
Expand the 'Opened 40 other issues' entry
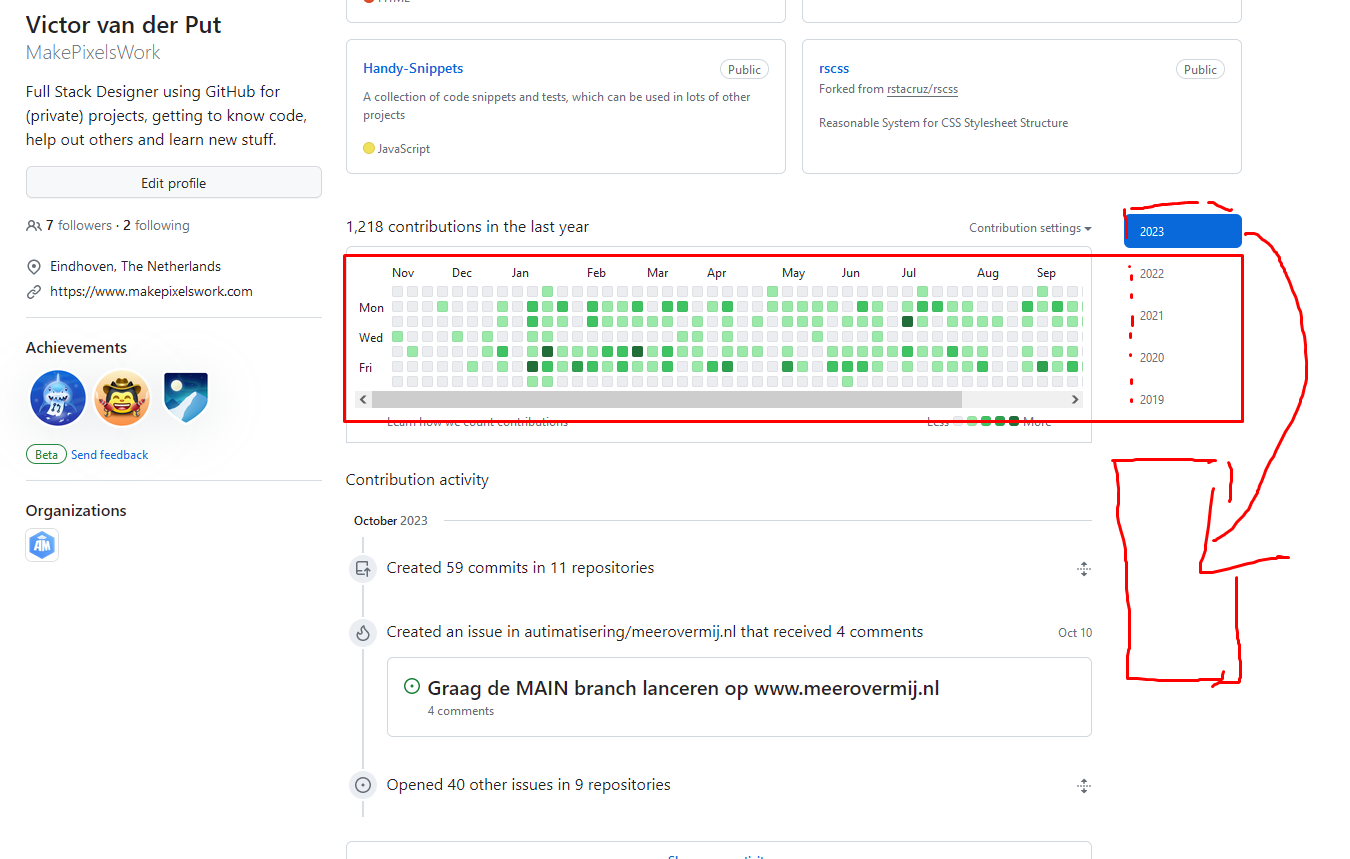(1084, 785)
